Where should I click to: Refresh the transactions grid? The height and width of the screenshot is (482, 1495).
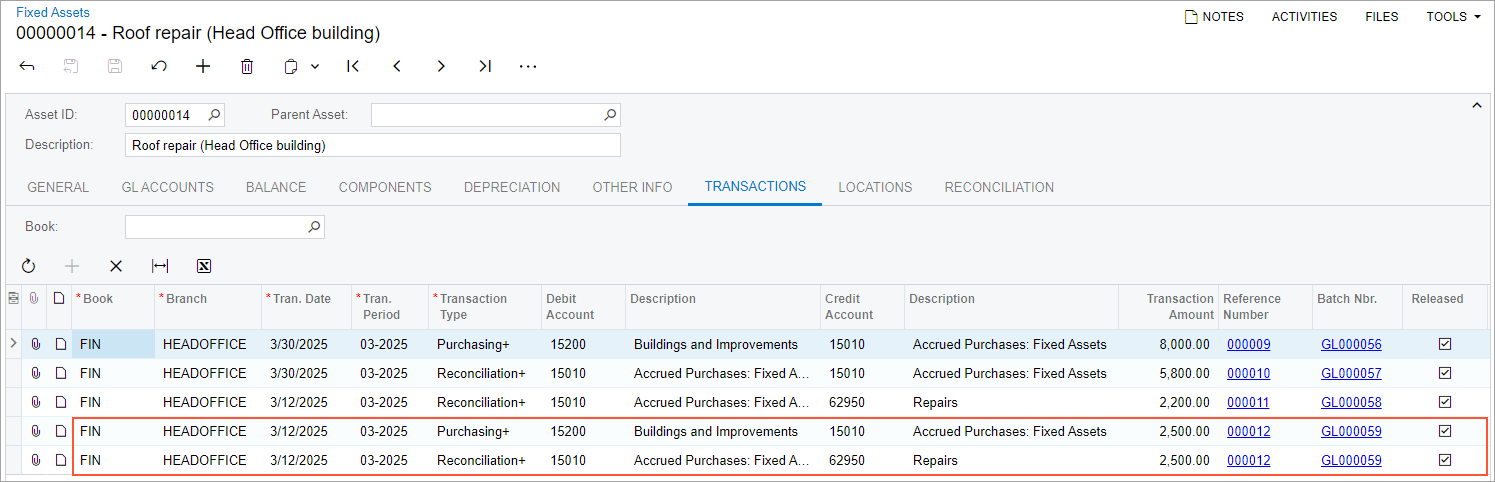28,266
